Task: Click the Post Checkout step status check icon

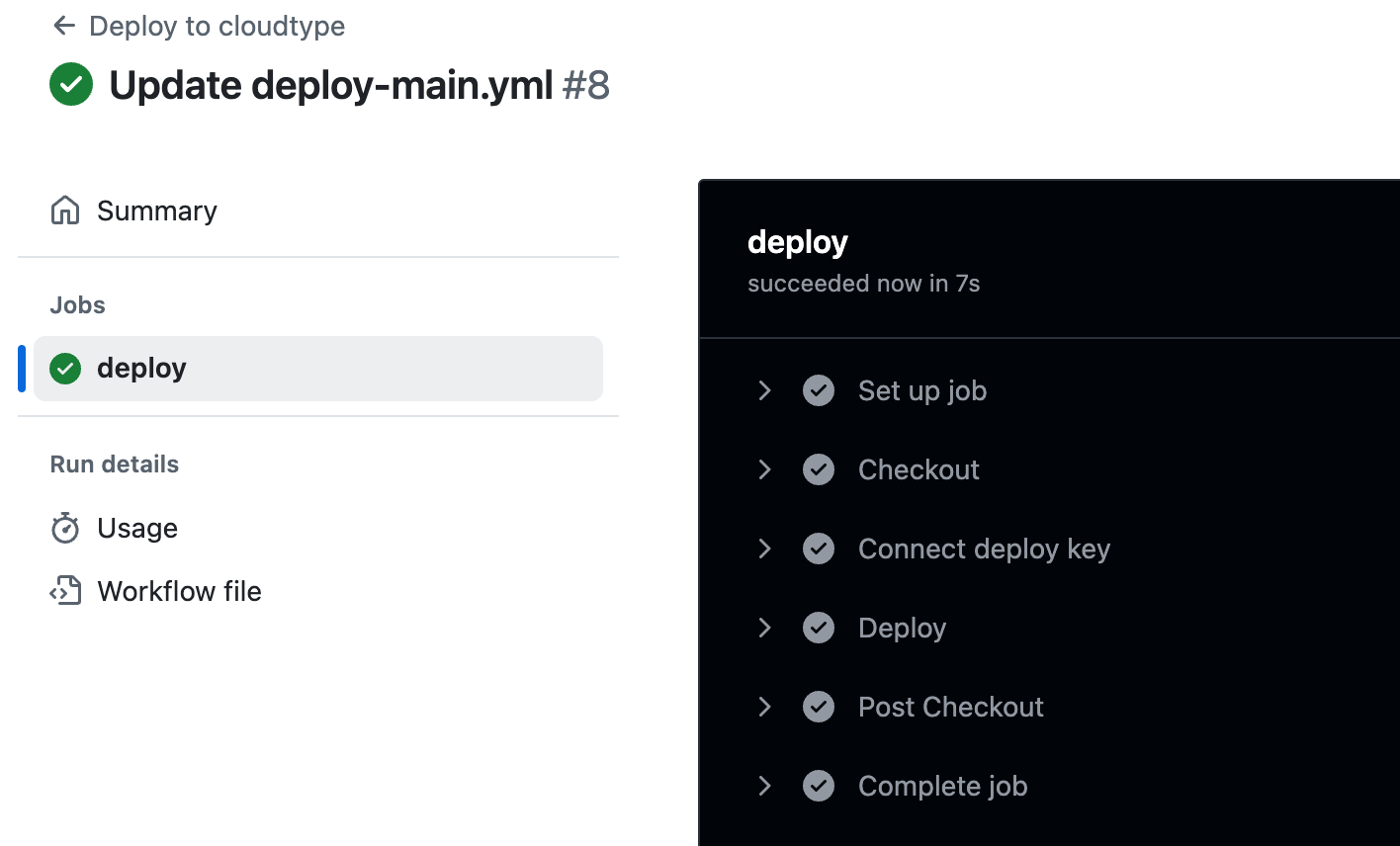Action: [819, 707]
